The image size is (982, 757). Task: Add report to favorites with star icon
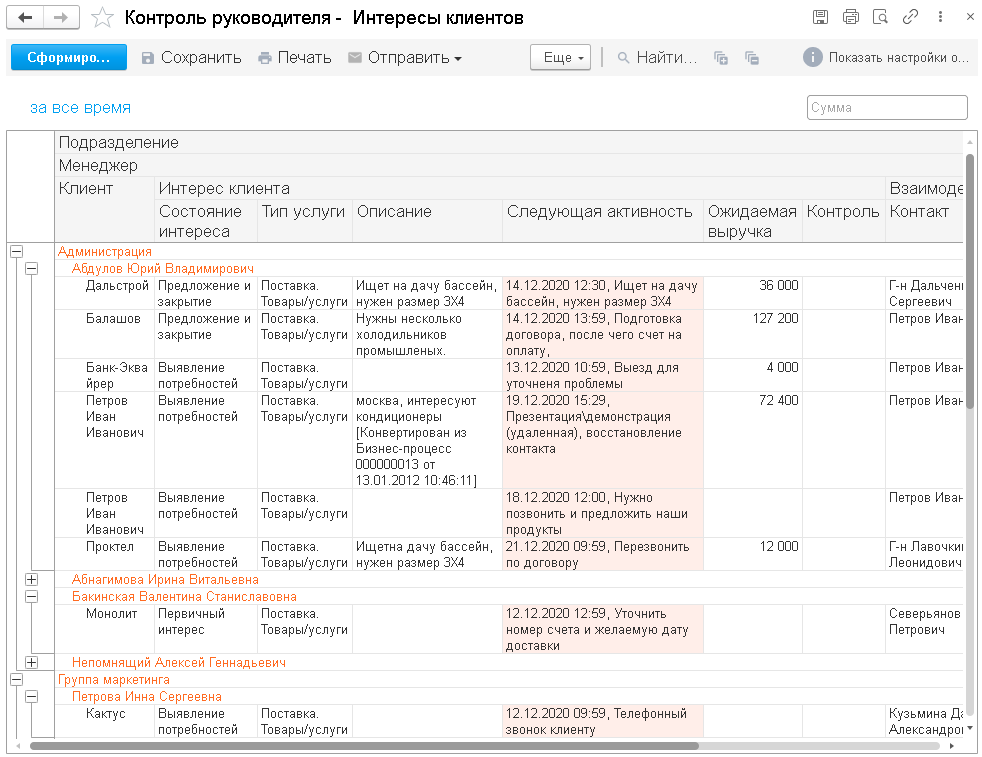coord(102,18)
